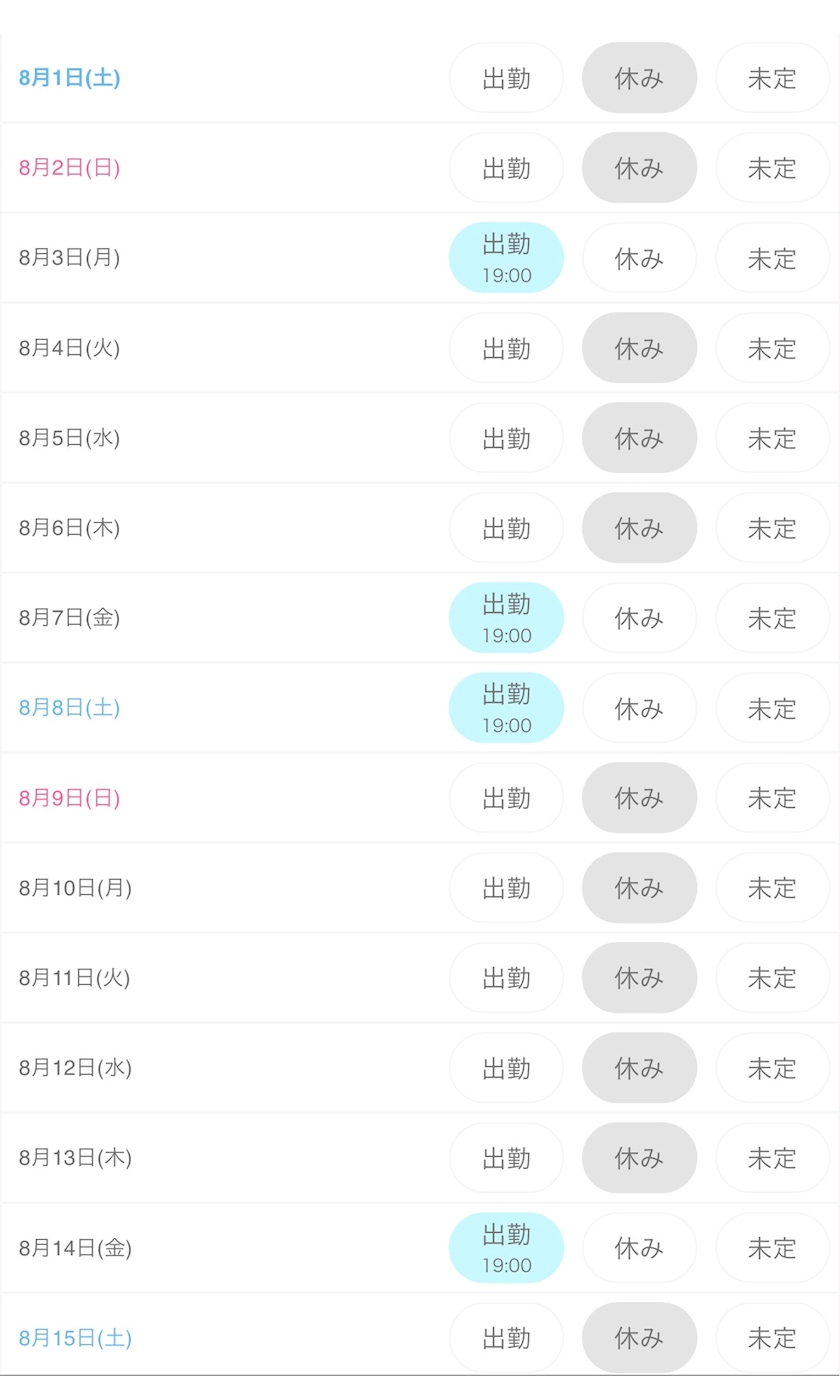Mark August 12 as 未定

tap(772, 1068)
